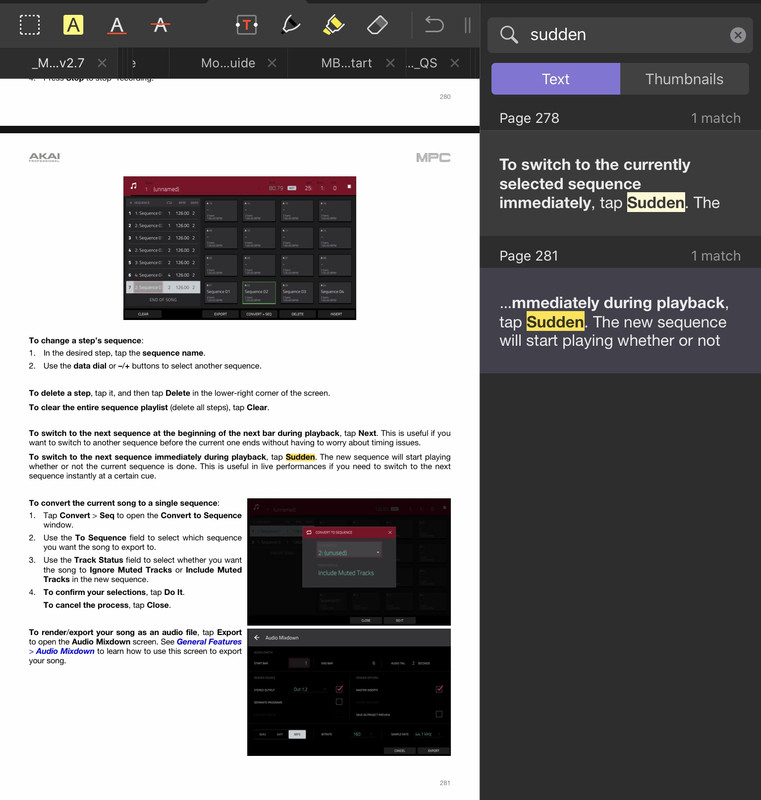Follow the Audio Mixdown link
The height and width of the screenshot is (800, 761).
(65, 652)
